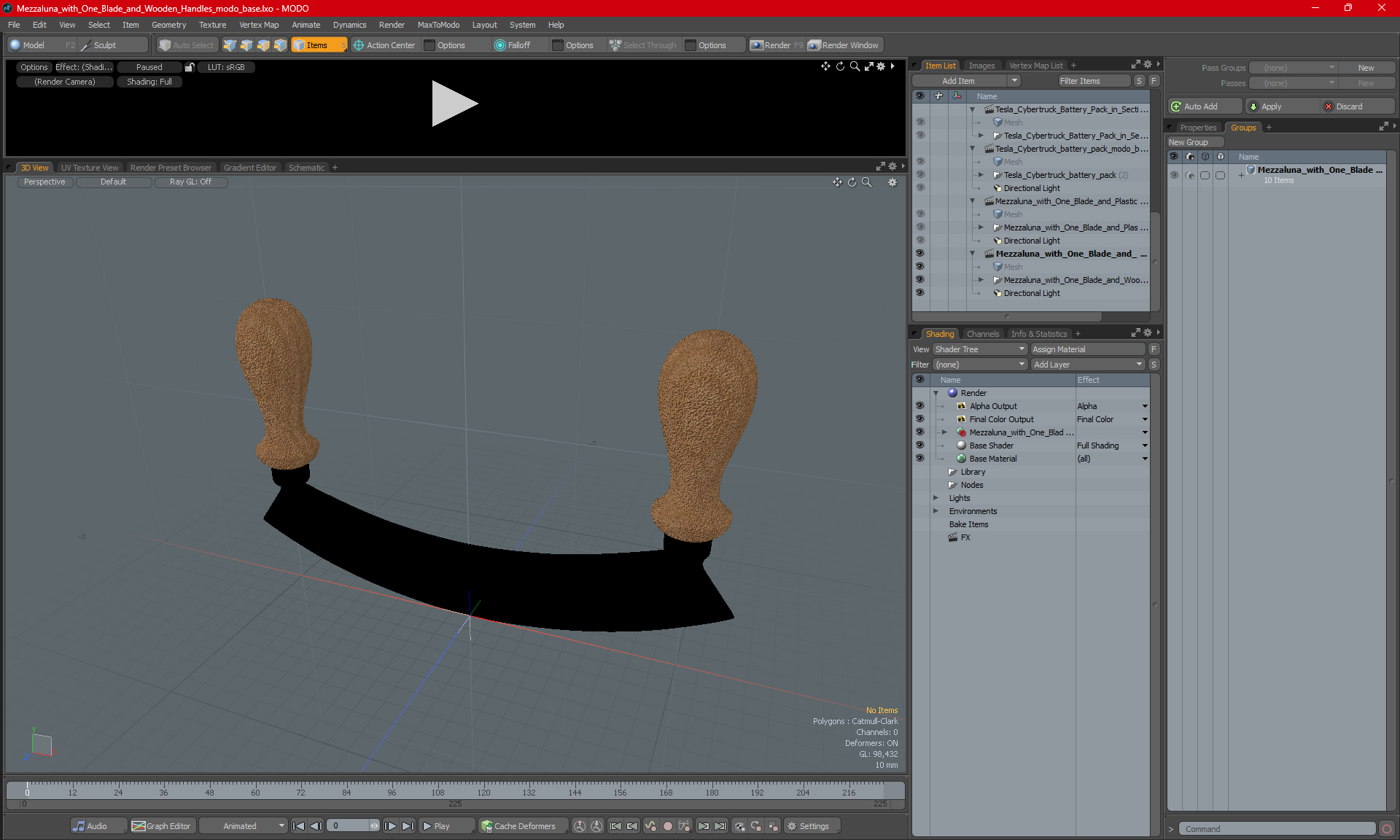Image resolution: width=1400 pixels, height=840 pixels.
Task: Click the preview rotate view icon
Action: [840, 66]
